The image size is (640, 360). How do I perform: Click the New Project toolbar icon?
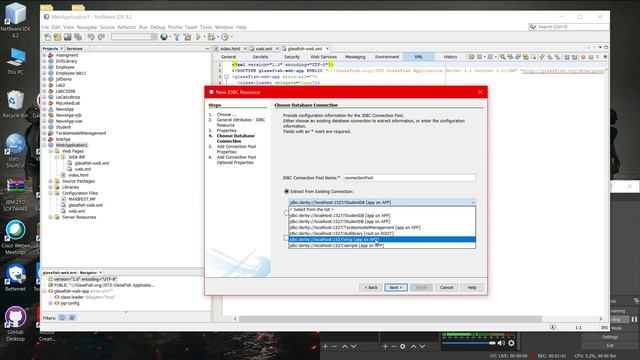click(57, 37)
